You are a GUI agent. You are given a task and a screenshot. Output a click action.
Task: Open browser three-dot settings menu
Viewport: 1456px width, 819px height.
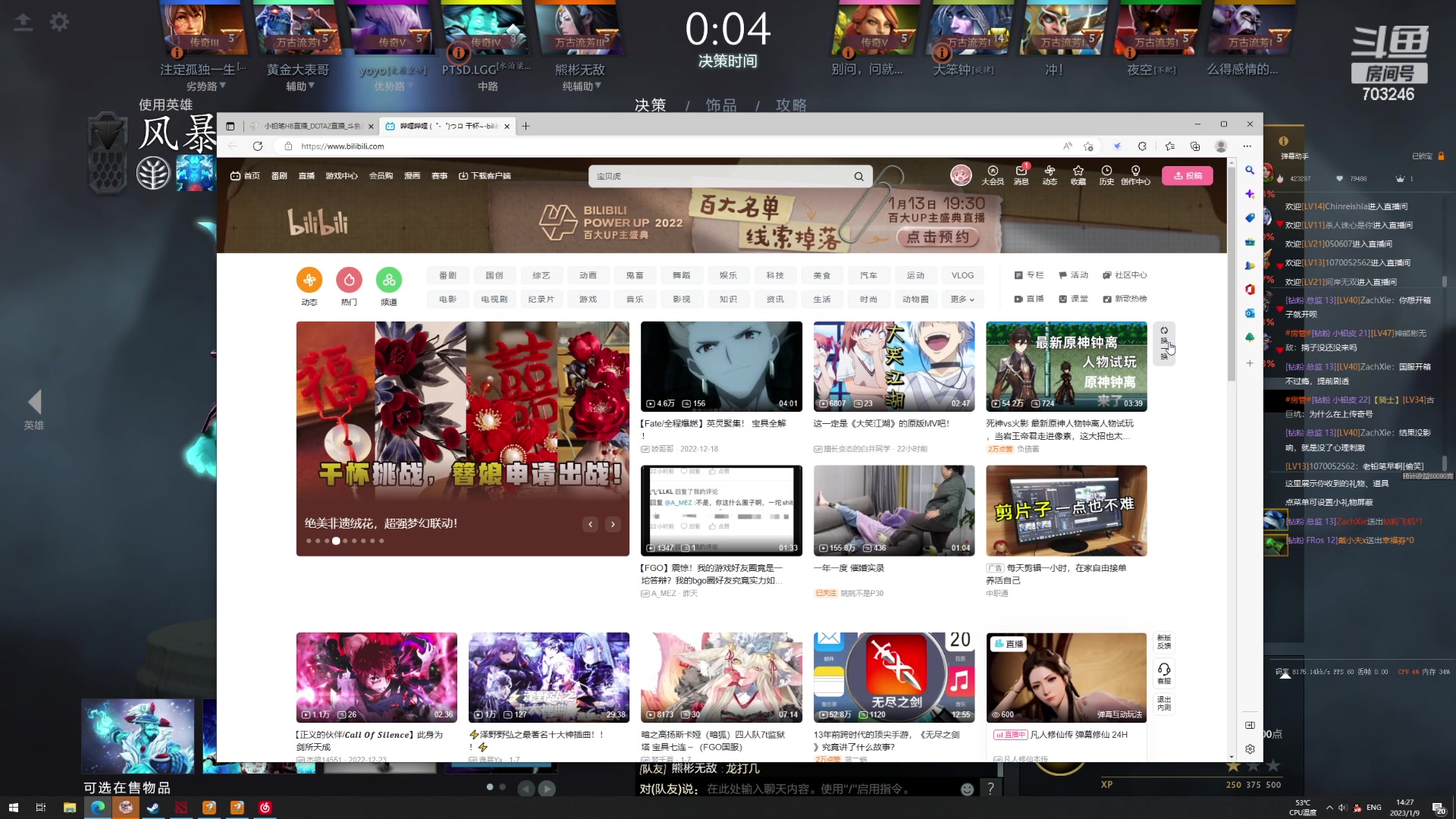coord(1247,146)
